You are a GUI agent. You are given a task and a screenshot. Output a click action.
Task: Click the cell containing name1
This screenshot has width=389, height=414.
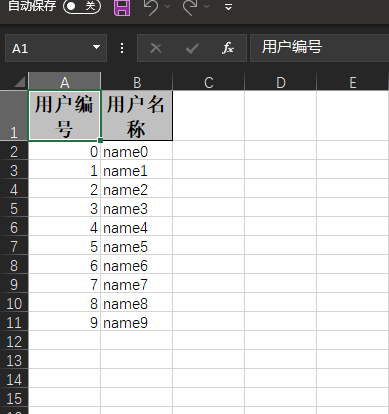click(x=136, y=169)
